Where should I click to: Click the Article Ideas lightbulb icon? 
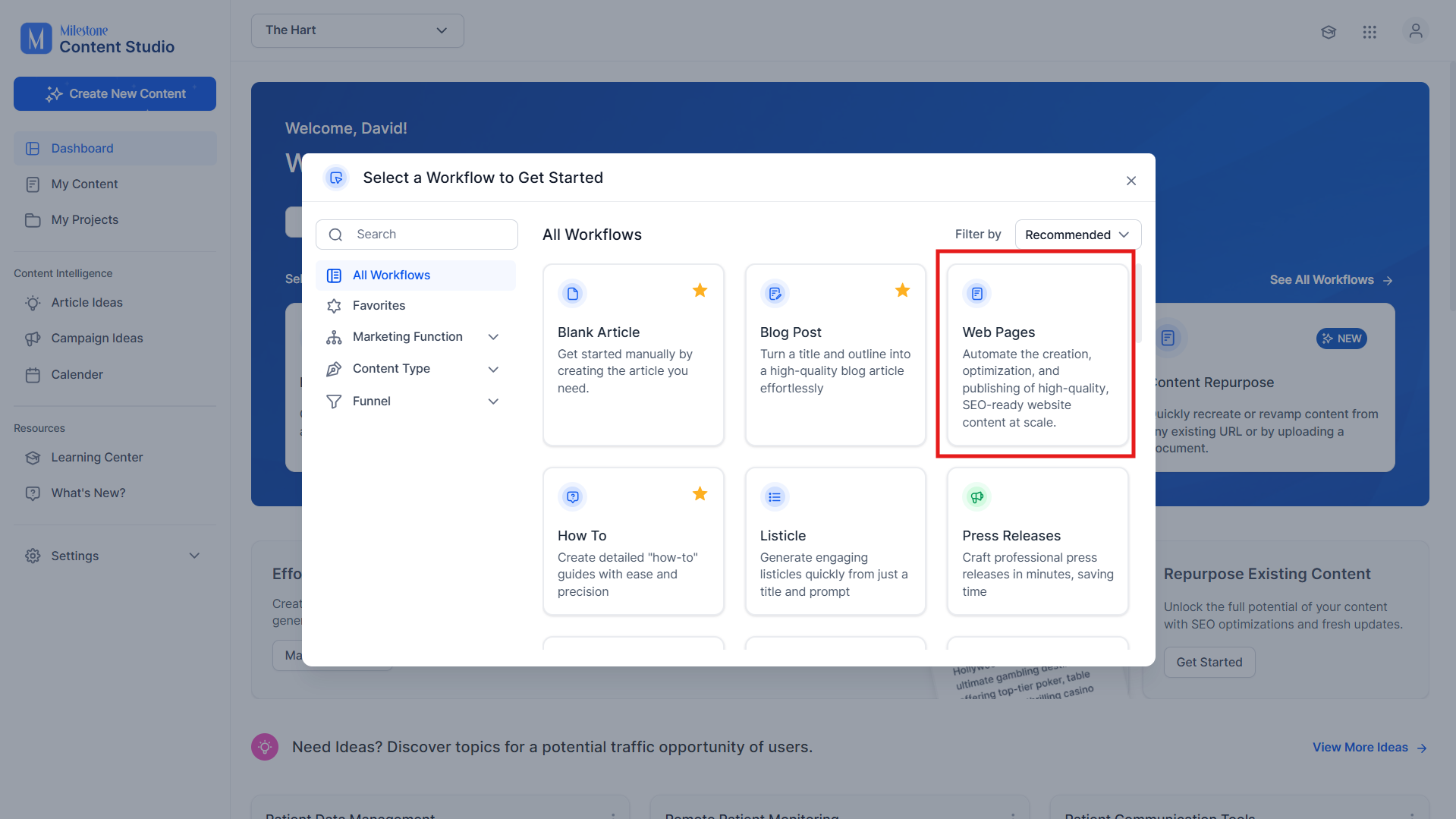(33, 303)
